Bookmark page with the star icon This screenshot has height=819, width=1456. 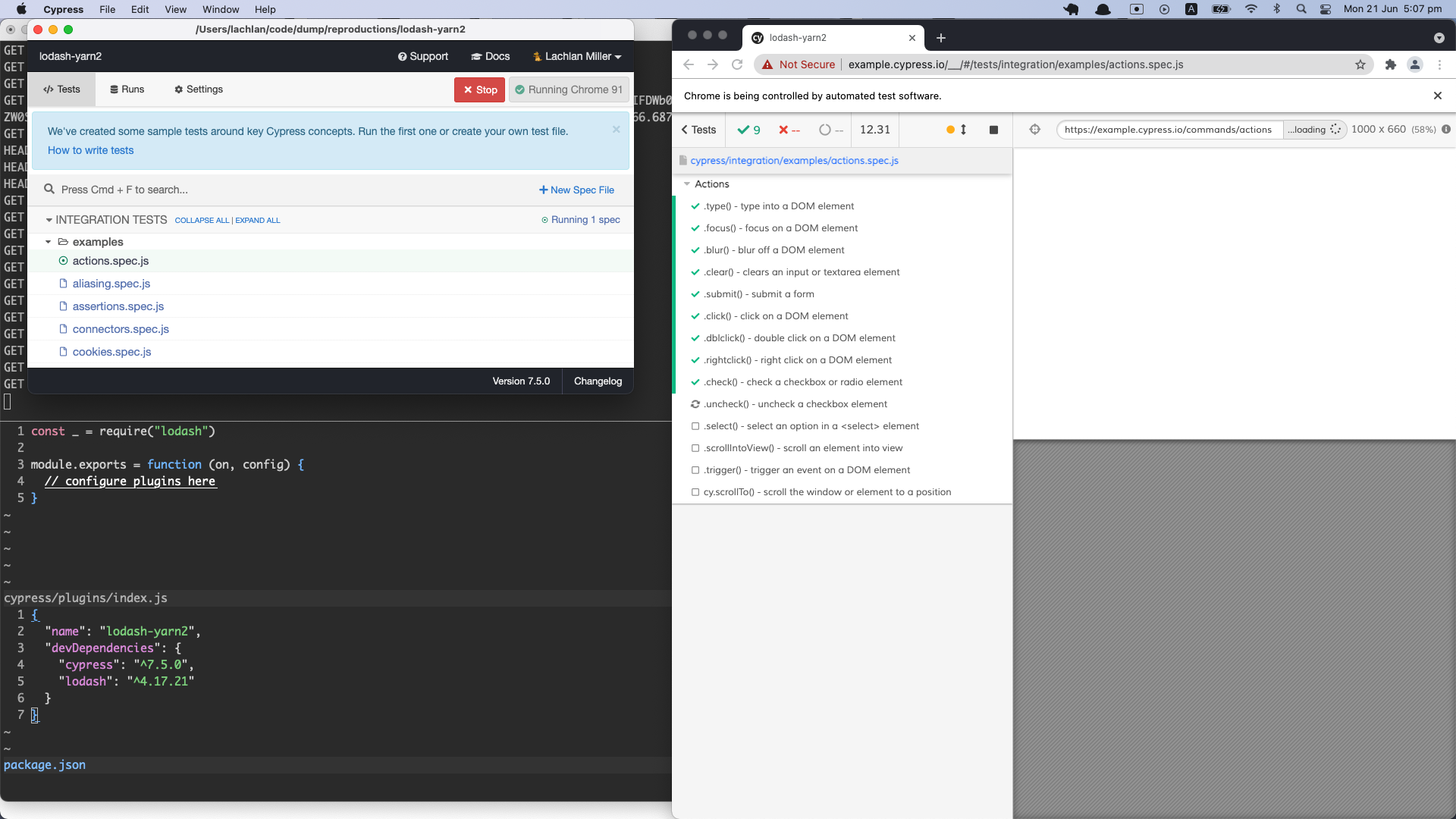point(1360,64)
